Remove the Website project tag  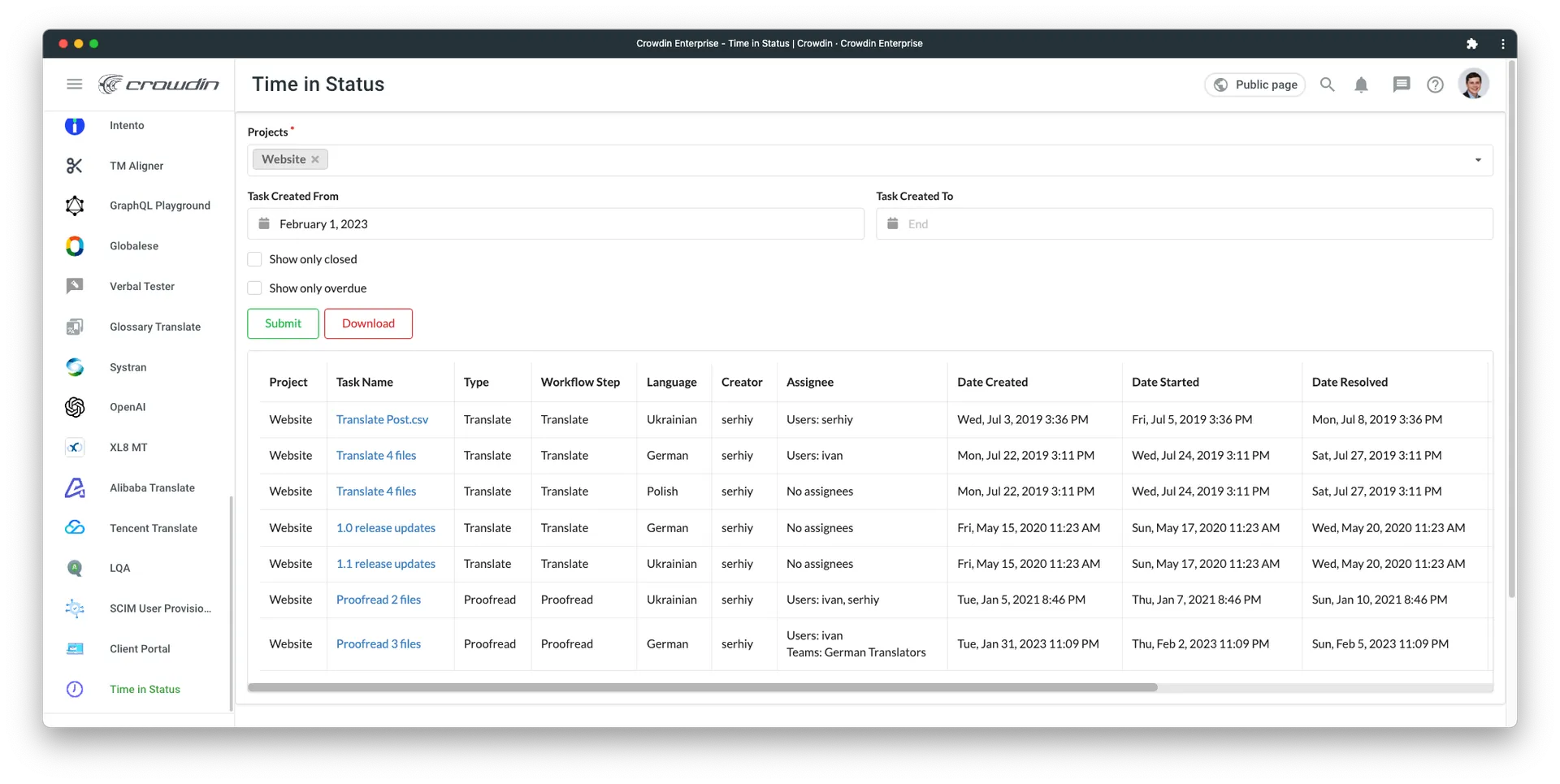point(315,159)
